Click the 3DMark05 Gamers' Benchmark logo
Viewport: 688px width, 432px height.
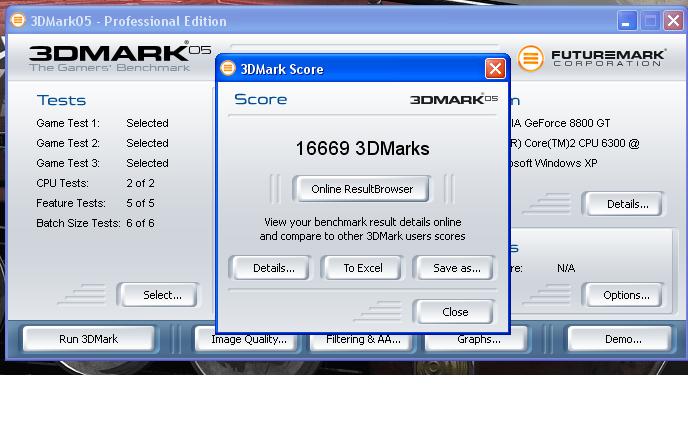point(110,57)
